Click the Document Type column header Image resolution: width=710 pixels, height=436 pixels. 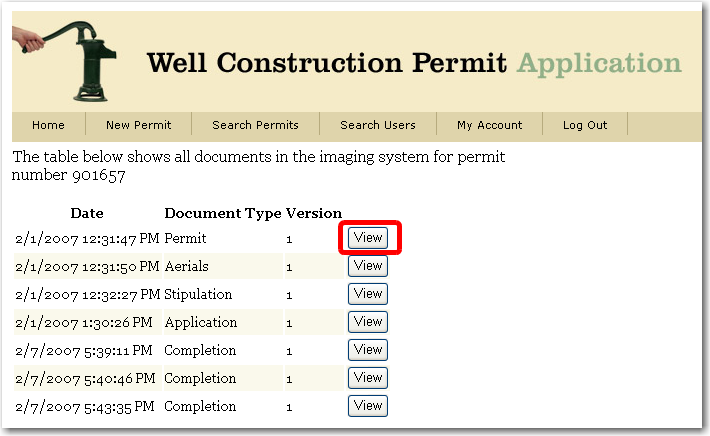[x=222, y=213]
